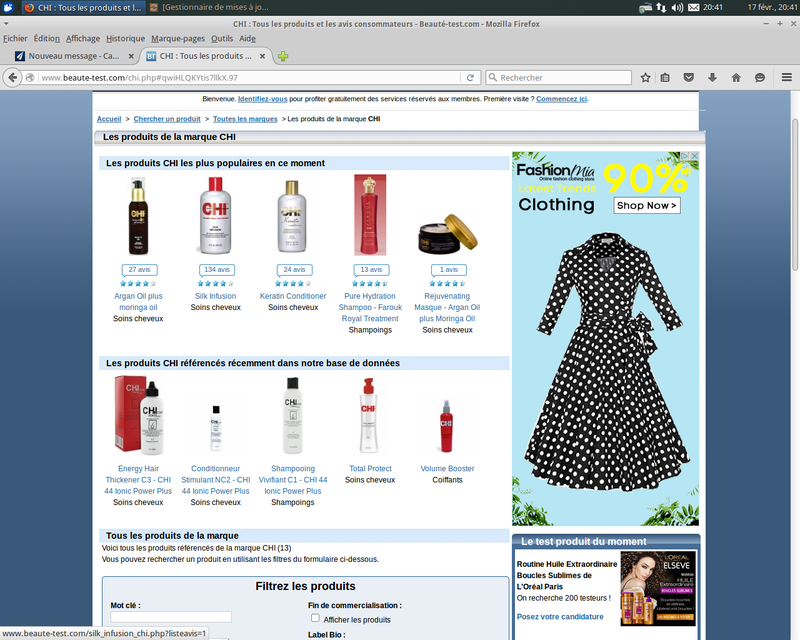Image resolution: width=800 pixels, height=640 pixels.
Task: Open 'Volume Booster' product link
Action: (447, 469)
